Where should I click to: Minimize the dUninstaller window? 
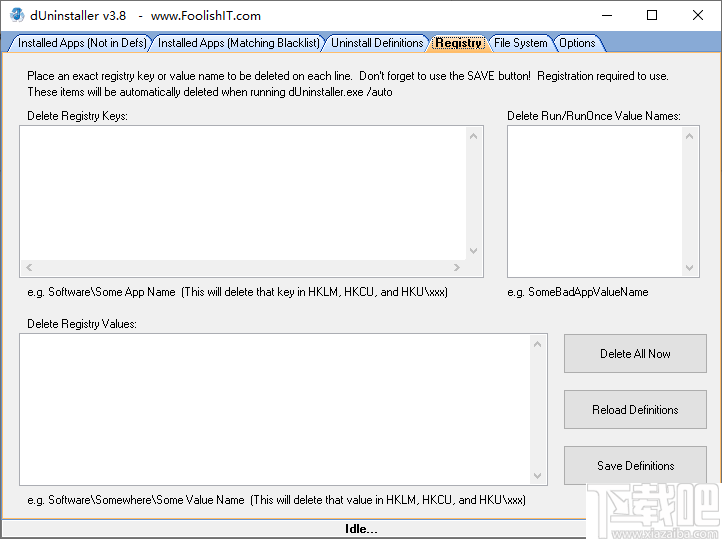click(607, 15)
